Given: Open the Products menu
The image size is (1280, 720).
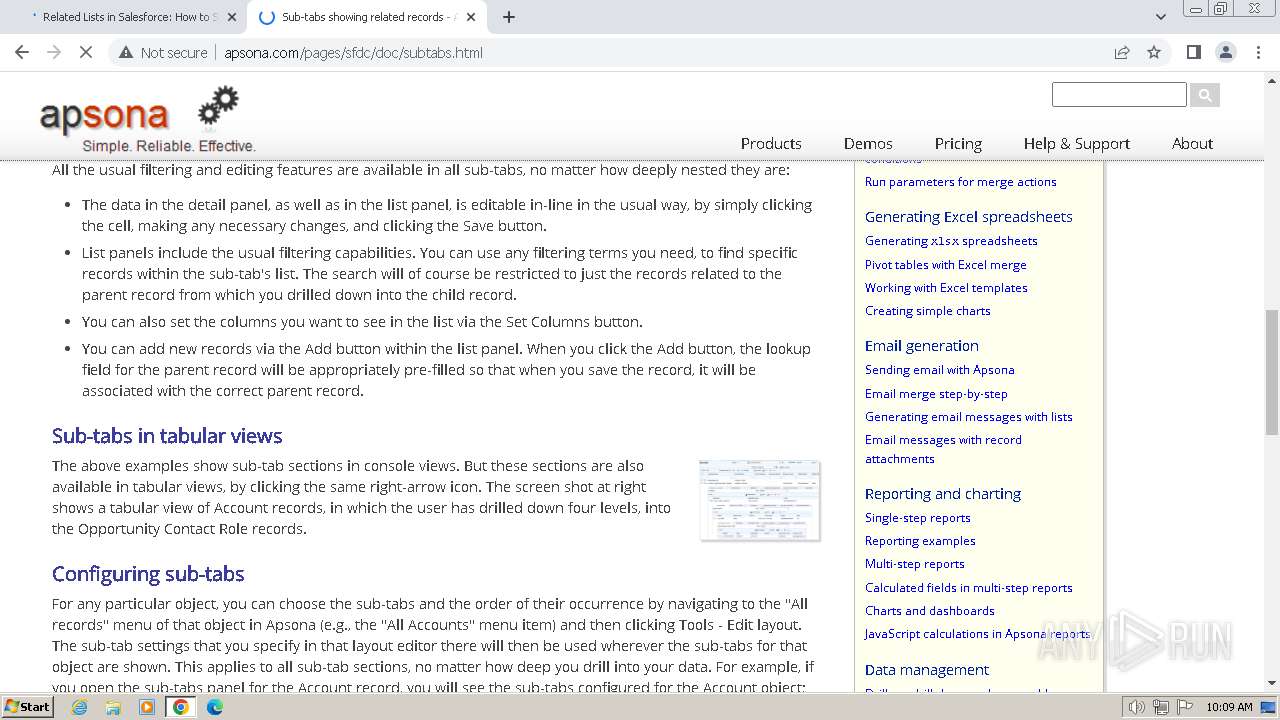Looking at the screenshot, I should (771, 143).
